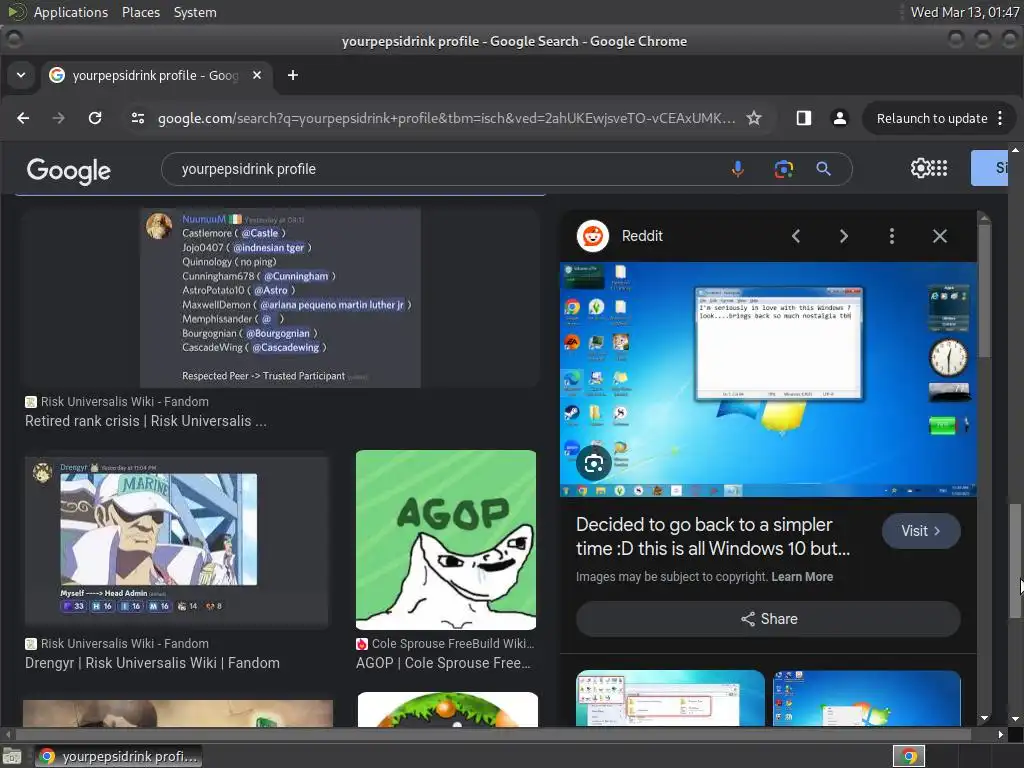
Task: Visit the Reddit page
Action: coord(921,531)
